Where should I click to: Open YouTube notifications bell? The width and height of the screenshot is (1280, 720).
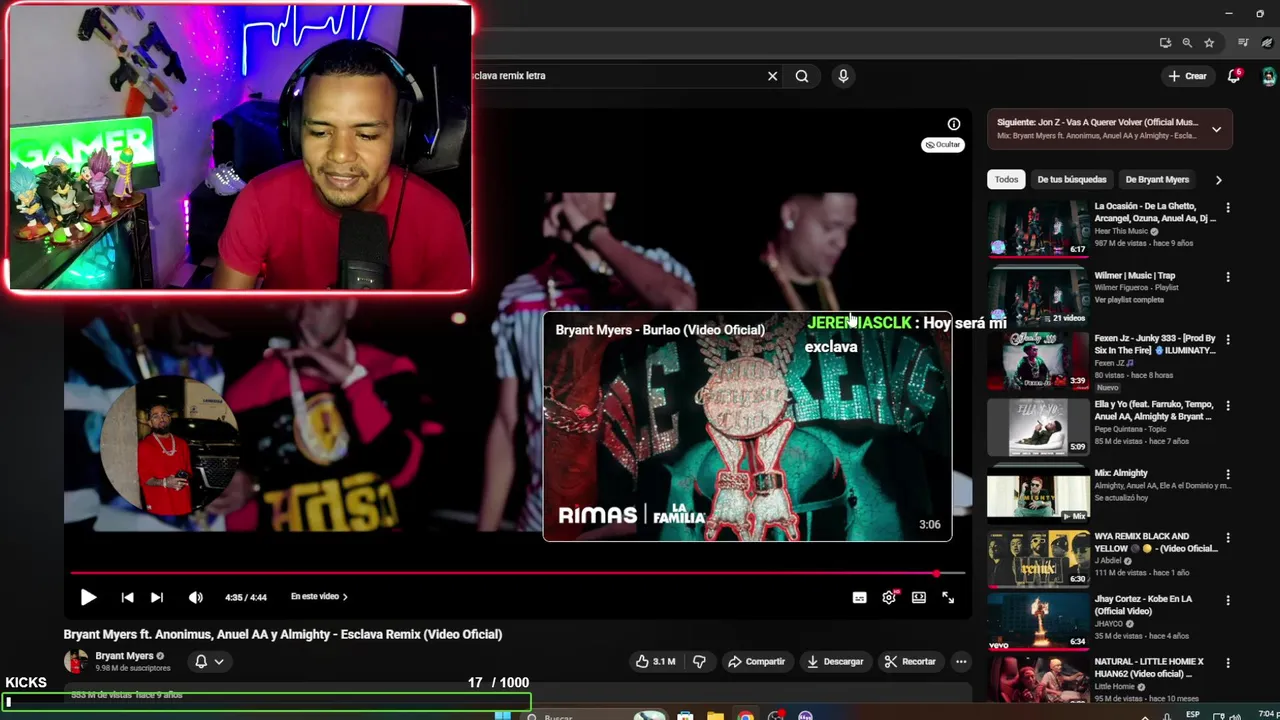[1235, 76]
